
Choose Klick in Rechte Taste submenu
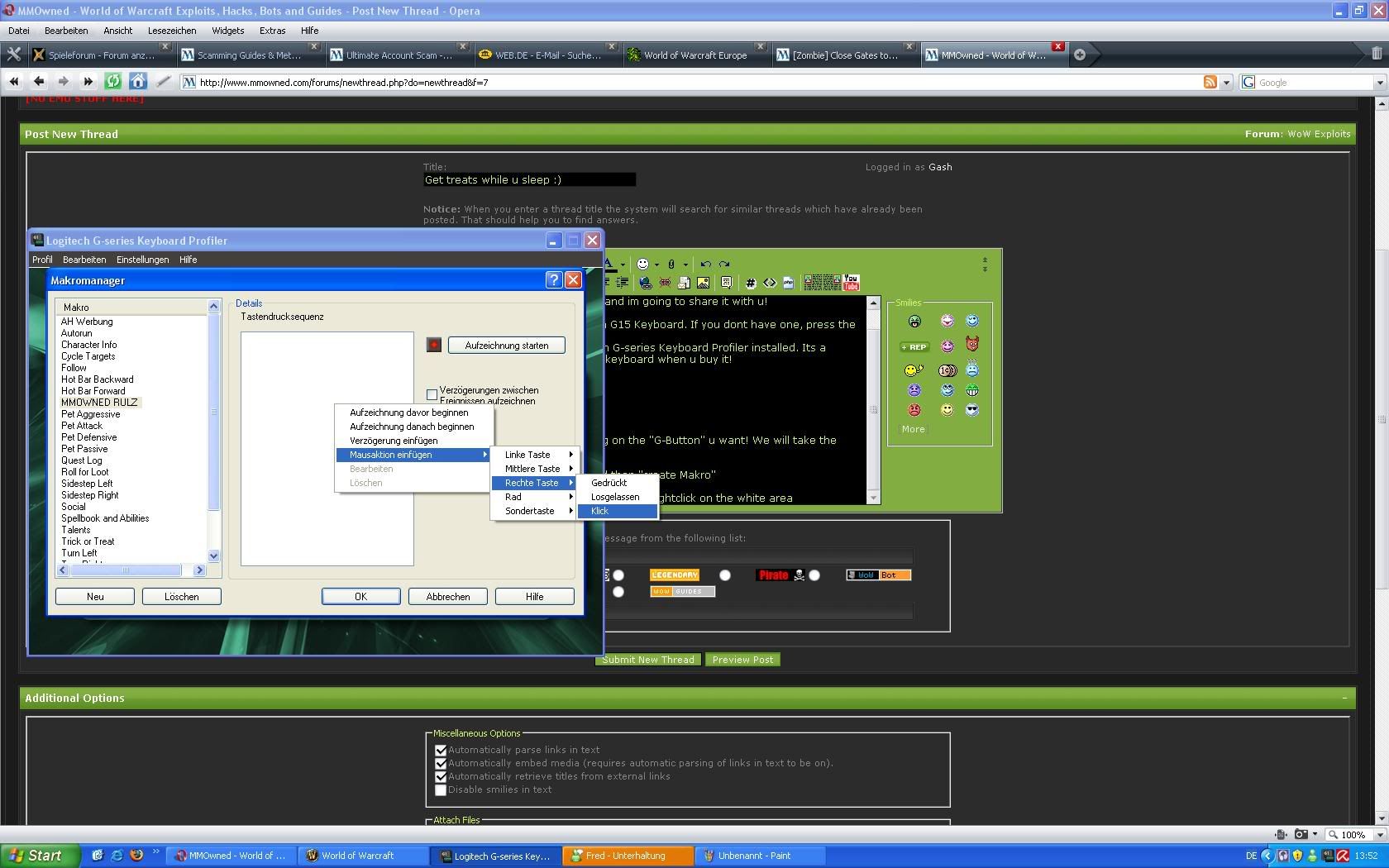pyautogui.click(x=618, y=511)
